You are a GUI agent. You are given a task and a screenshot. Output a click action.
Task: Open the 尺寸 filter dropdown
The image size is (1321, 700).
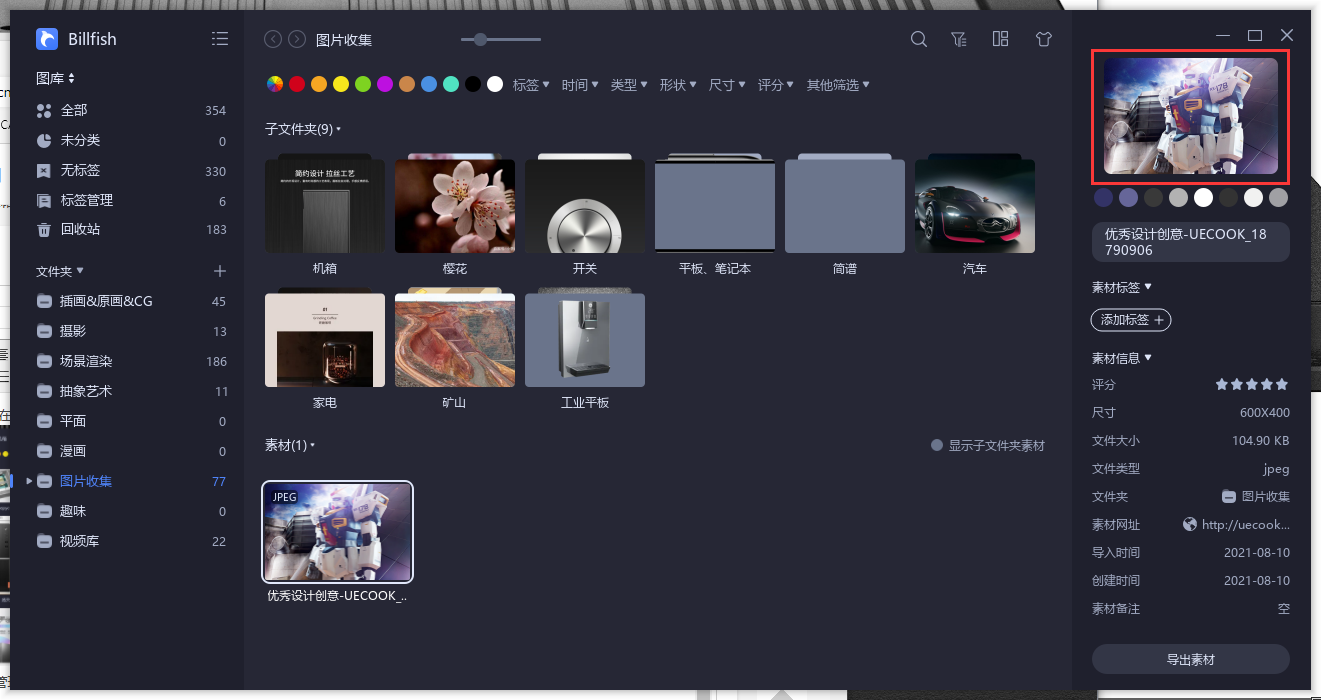pos(727,85)
